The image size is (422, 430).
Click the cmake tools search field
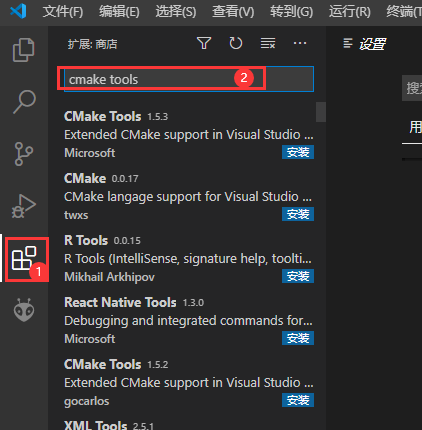[x=189, y=79]
